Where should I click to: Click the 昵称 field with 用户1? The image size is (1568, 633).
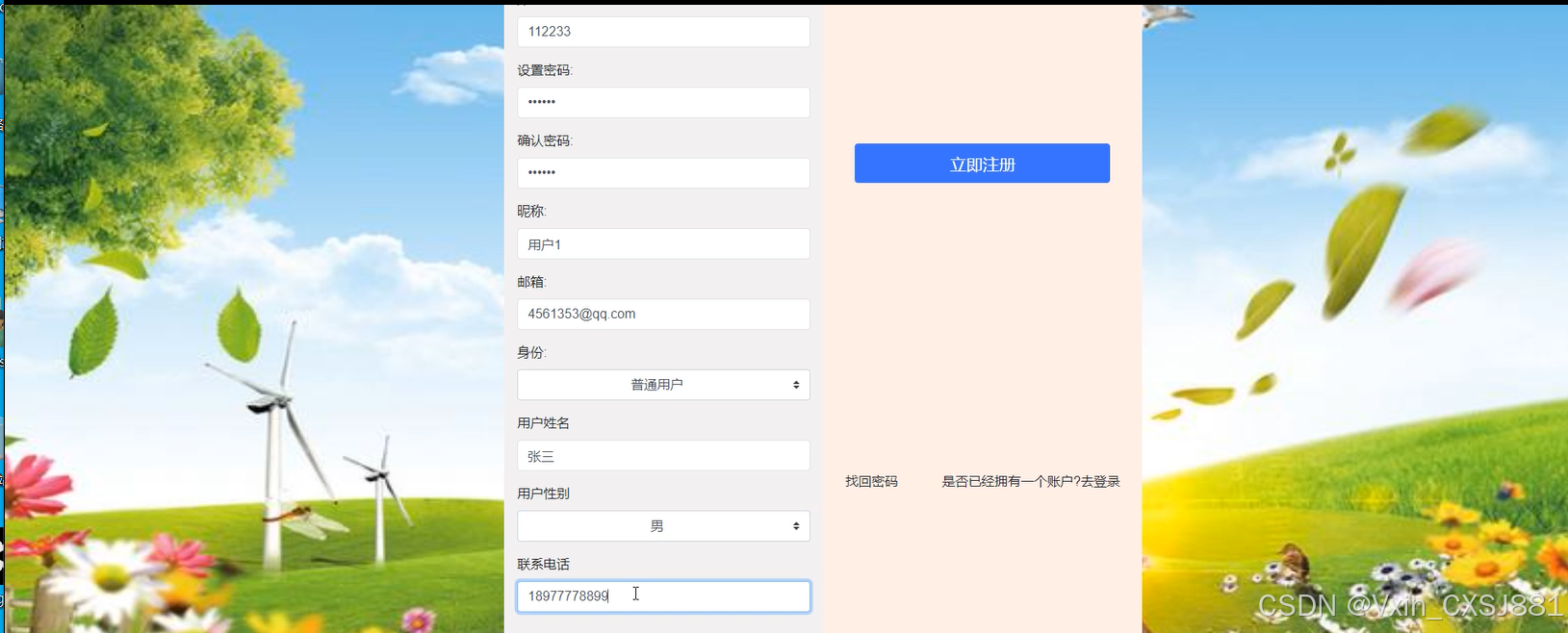(663, 243)
